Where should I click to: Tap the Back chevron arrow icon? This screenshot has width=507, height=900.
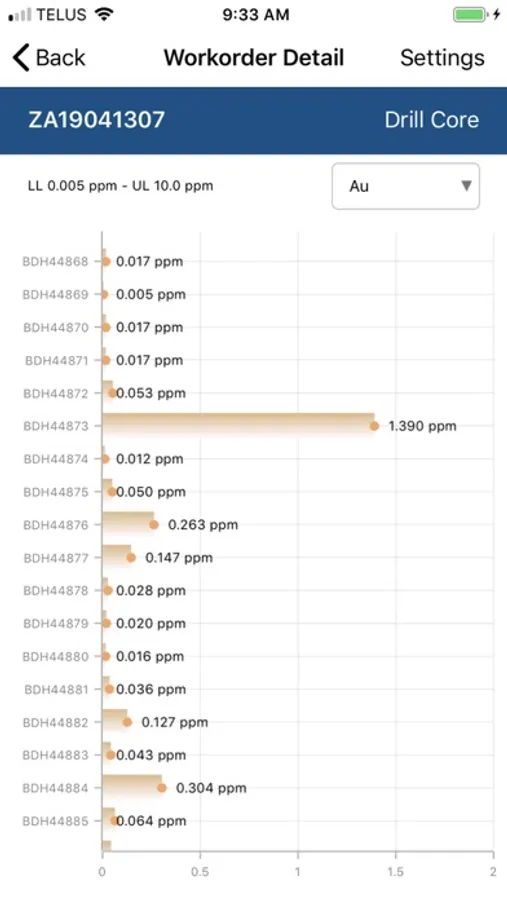[21, 58]
